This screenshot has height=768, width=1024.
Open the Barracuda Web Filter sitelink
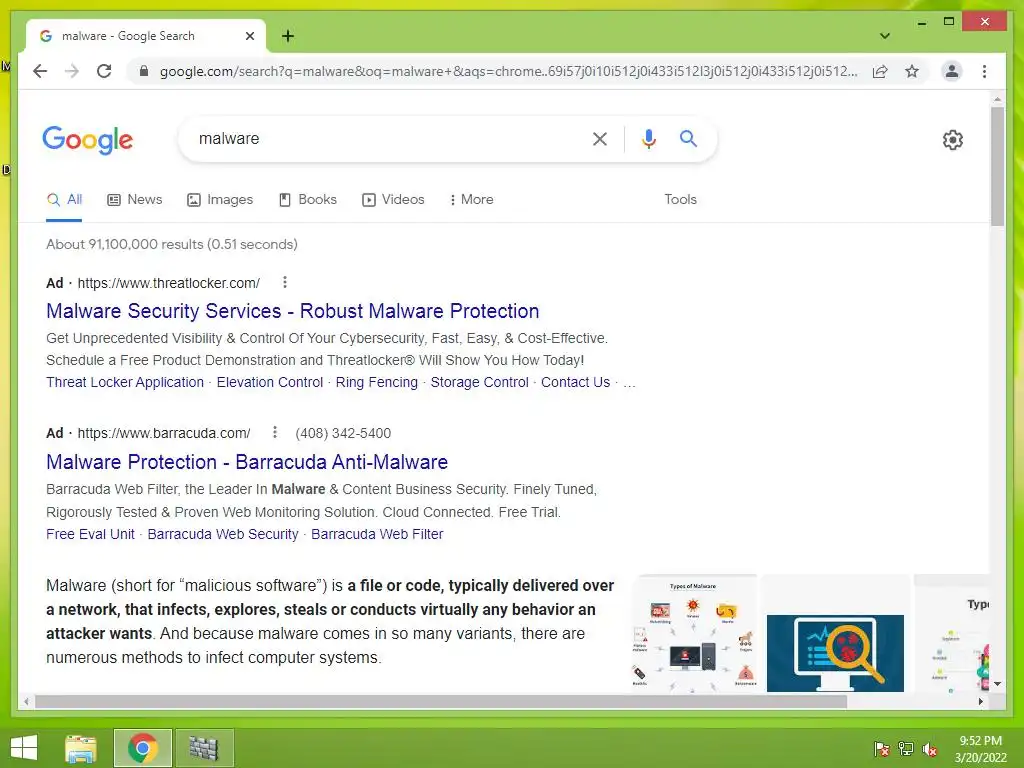(377, 534)
